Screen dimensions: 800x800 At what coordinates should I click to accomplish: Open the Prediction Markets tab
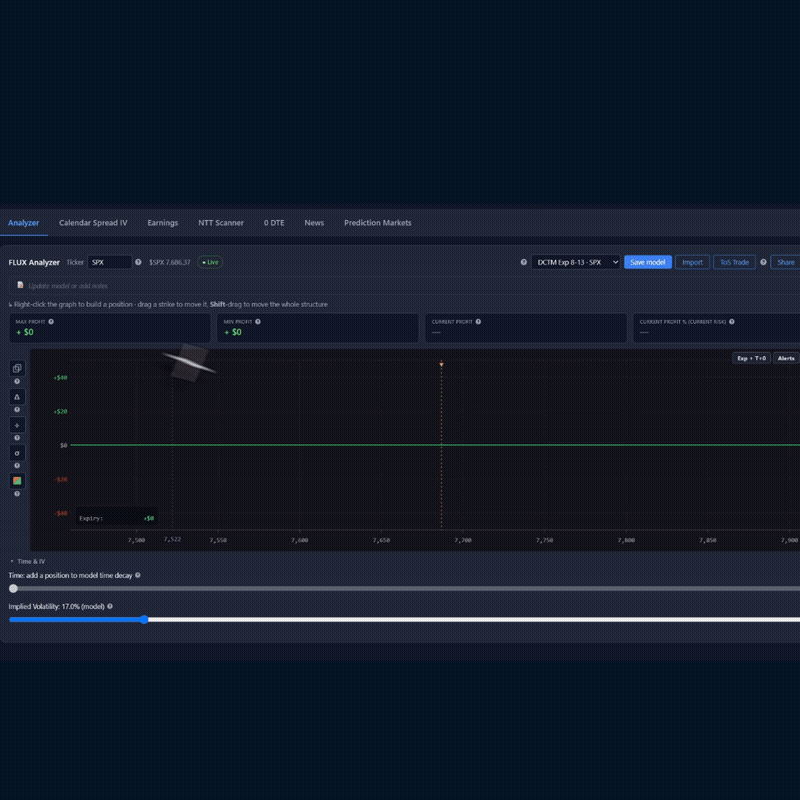pos(378,223)
